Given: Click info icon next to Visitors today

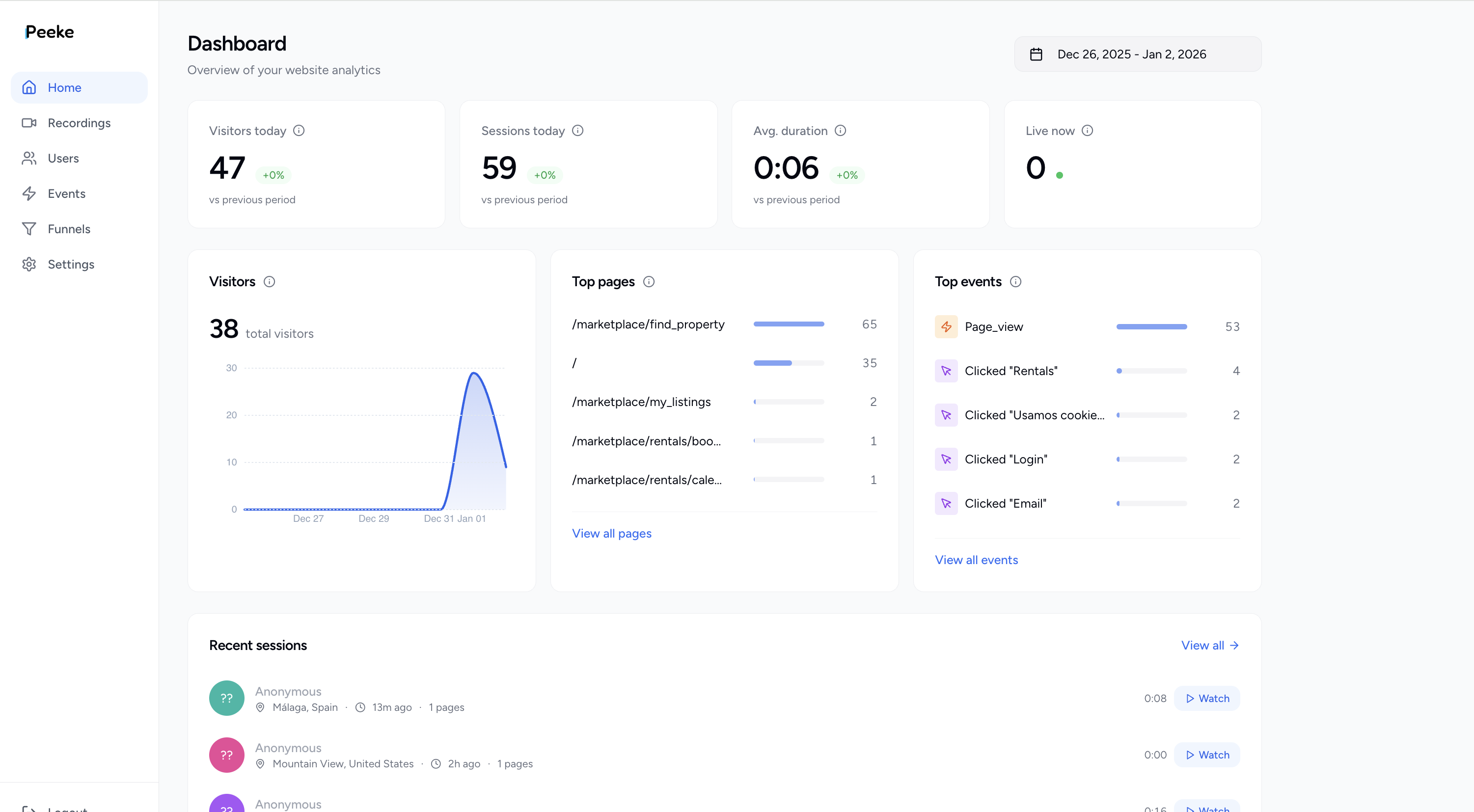Looking at the screenshot, I should point(299,131).
